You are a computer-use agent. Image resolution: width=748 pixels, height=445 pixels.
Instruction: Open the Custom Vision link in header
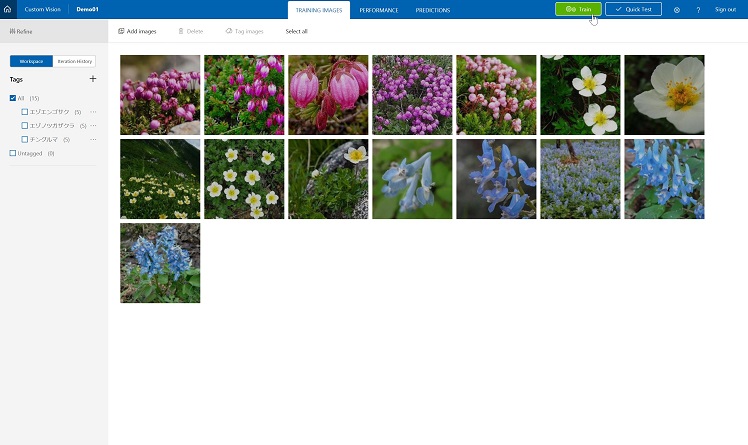coord(42,9)
